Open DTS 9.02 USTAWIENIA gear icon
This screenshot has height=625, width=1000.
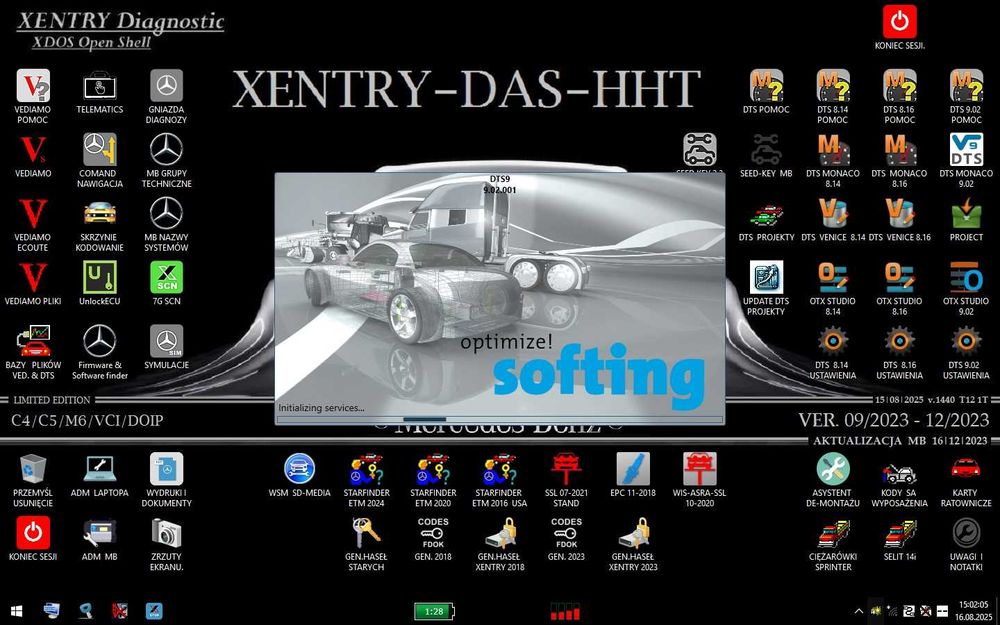(966, 341)
